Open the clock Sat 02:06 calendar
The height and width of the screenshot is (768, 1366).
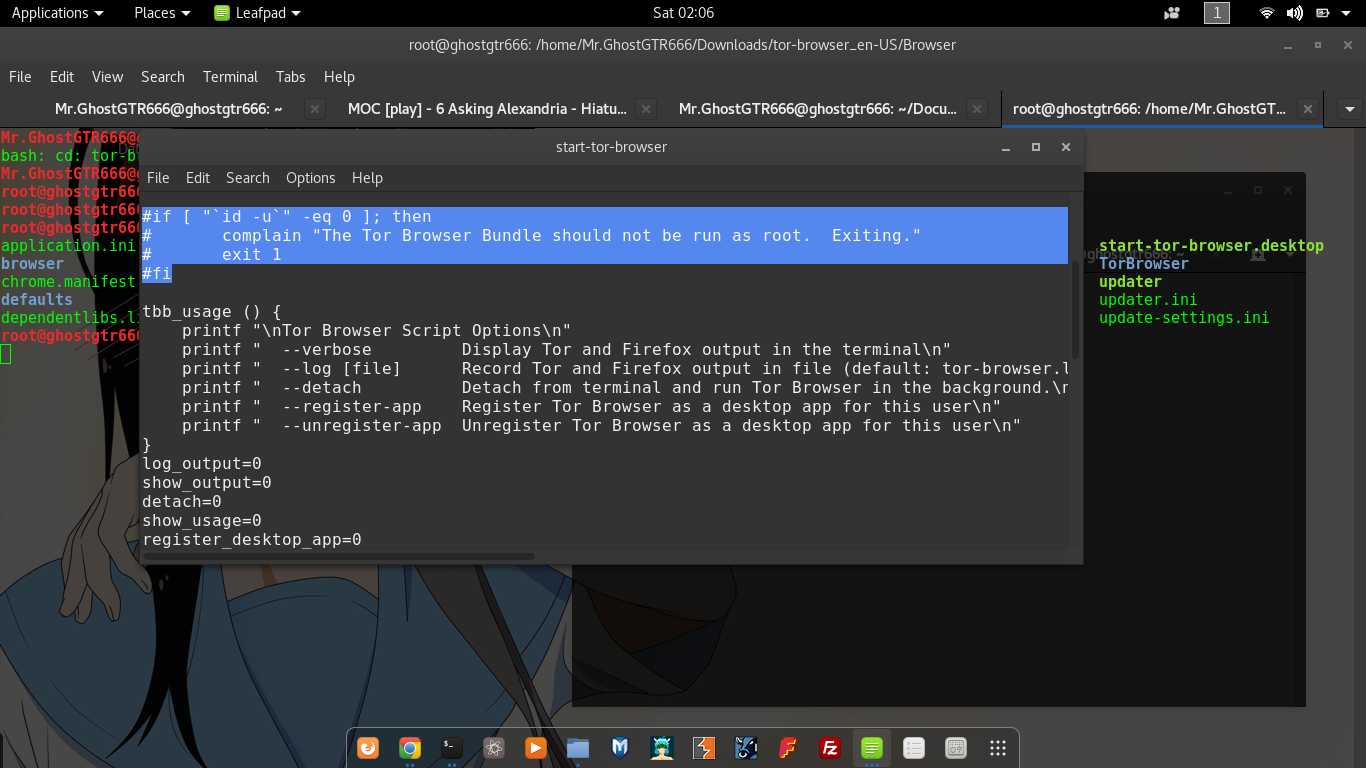pos(683,13)
